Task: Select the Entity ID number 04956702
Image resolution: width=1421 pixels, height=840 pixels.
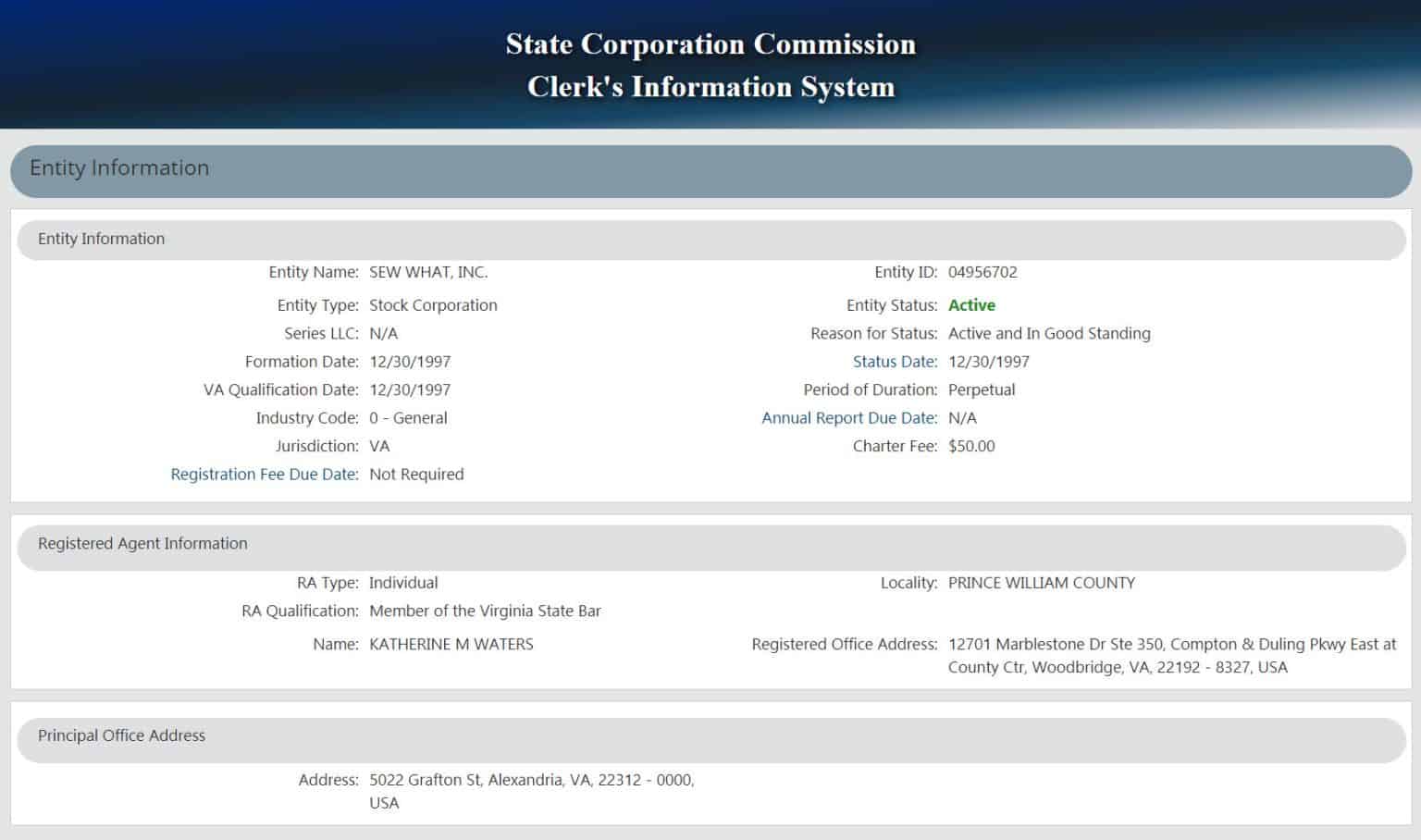Action: pyautogui.click(x=982, y=272)
